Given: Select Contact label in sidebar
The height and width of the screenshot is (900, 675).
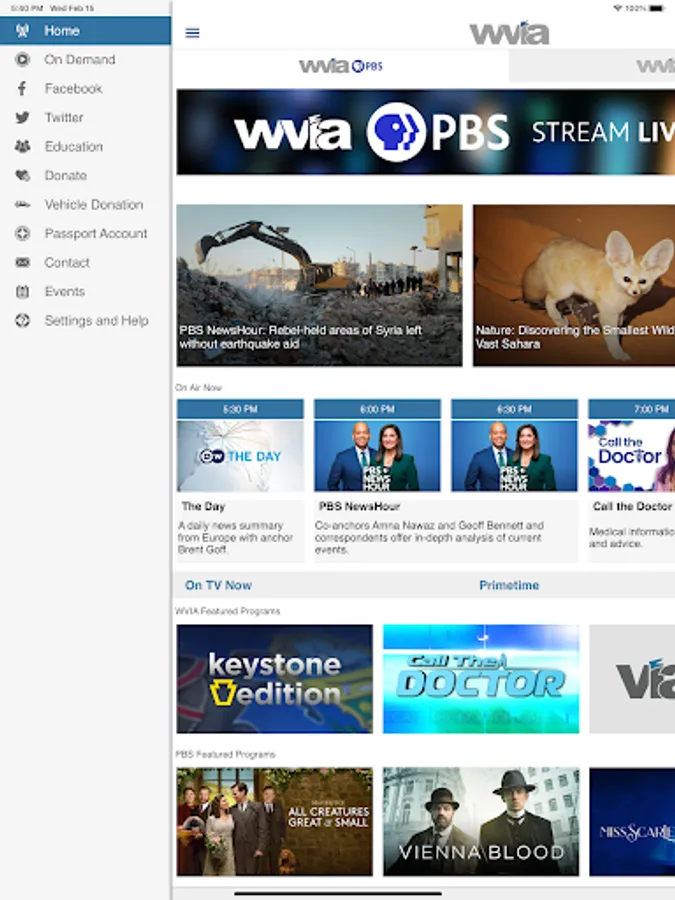Looking at the screenshot, I should (x=67, y=262).
